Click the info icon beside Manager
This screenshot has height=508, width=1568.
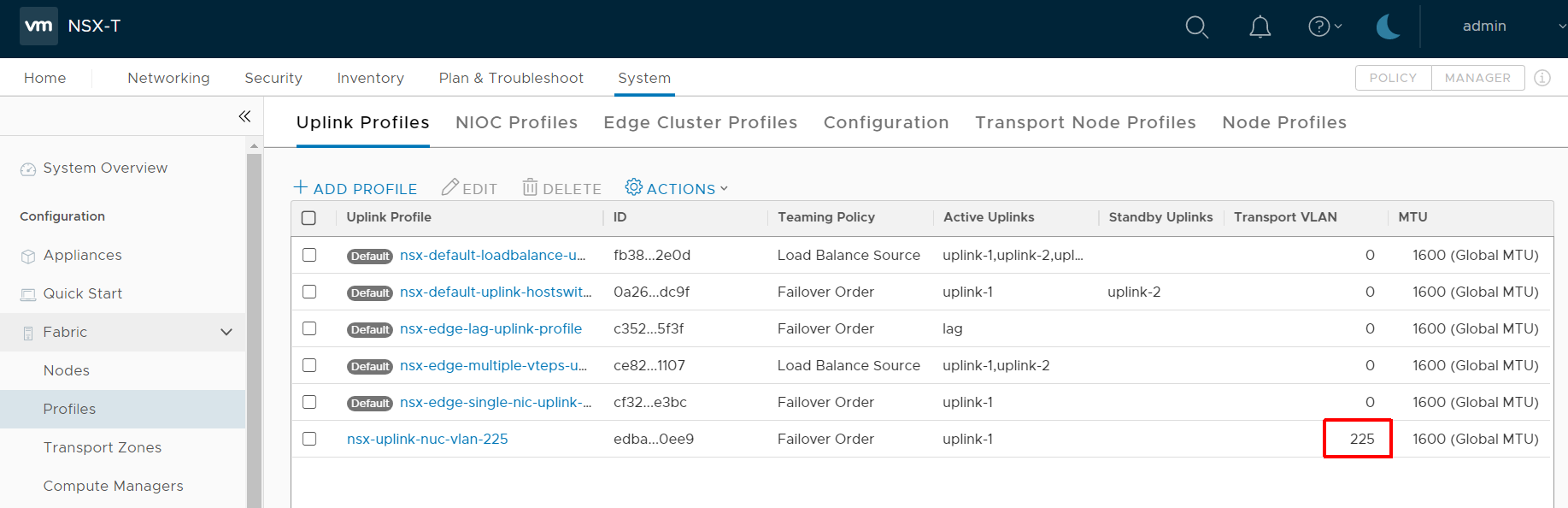(1542, 78)
